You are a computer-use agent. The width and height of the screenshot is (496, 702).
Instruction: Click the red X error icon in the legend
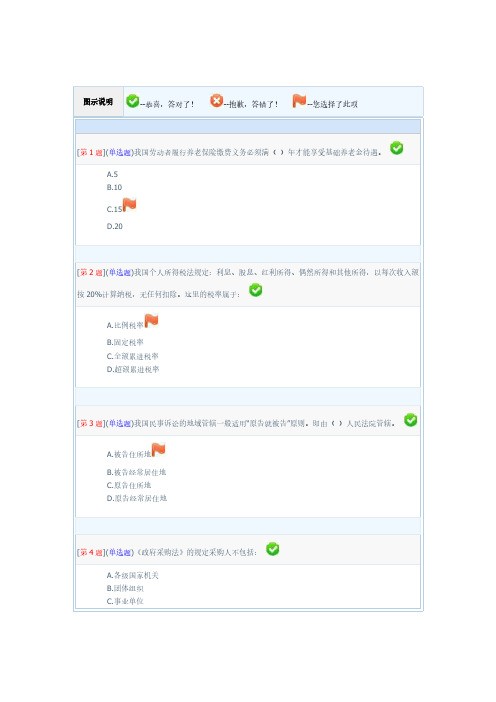pos(217,100)
